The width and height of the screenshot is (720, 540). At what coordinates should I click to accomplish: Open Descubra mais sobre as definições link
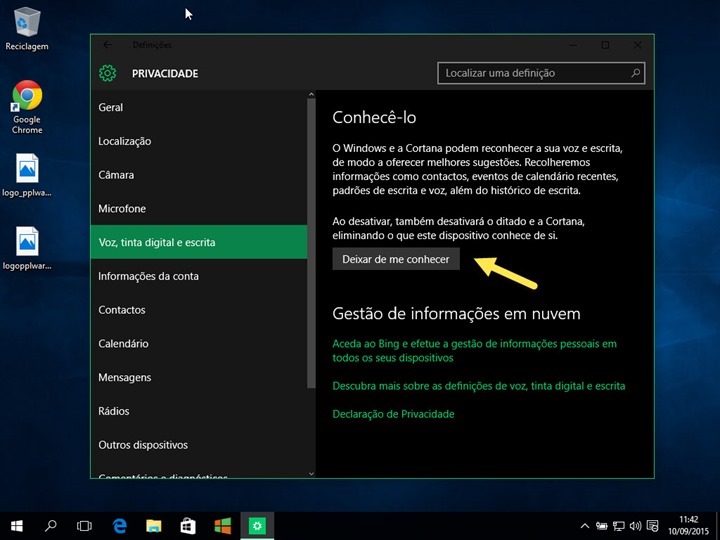pos(479,386)
